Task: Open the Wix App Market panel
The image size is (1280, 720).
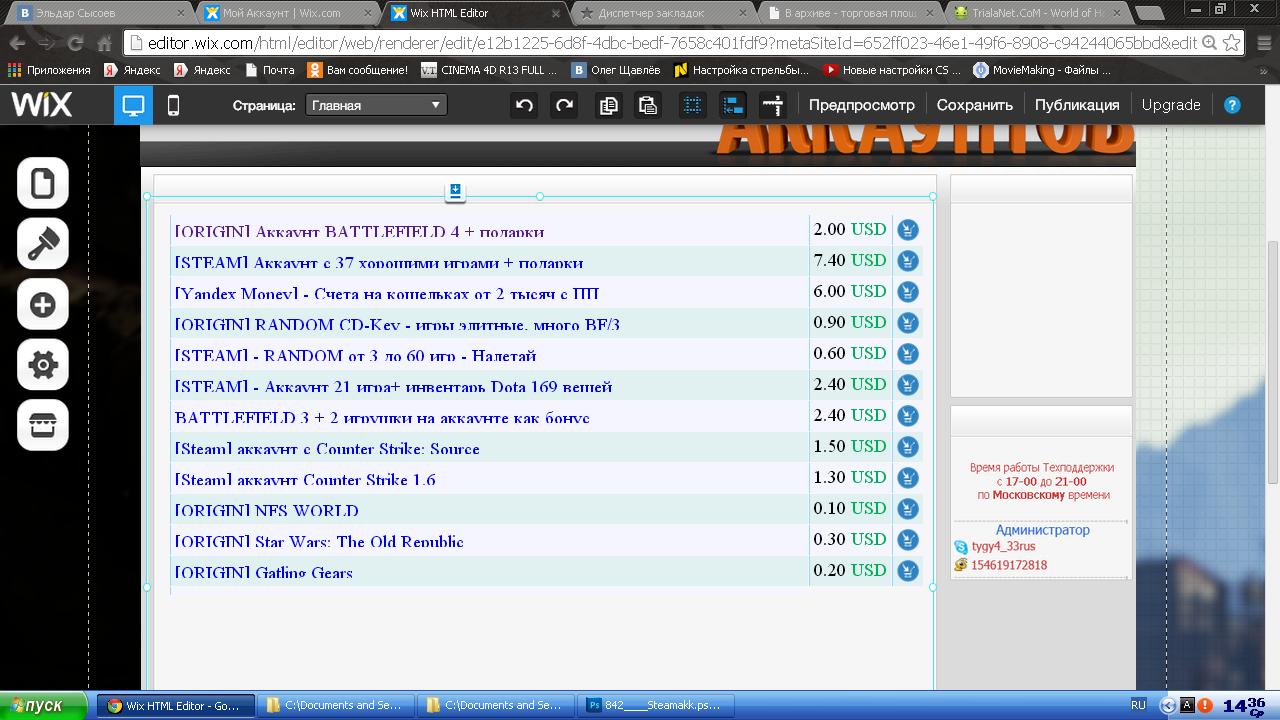Action: pos(43,425)
